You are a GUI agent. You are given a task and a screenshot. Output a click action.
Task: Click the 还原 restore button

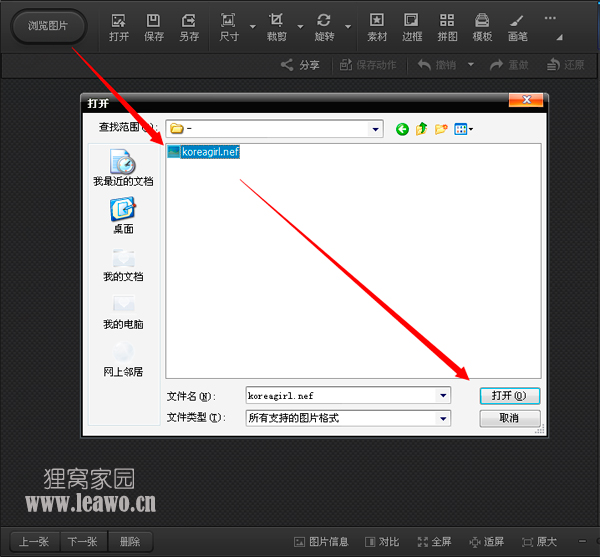point(566,65)
